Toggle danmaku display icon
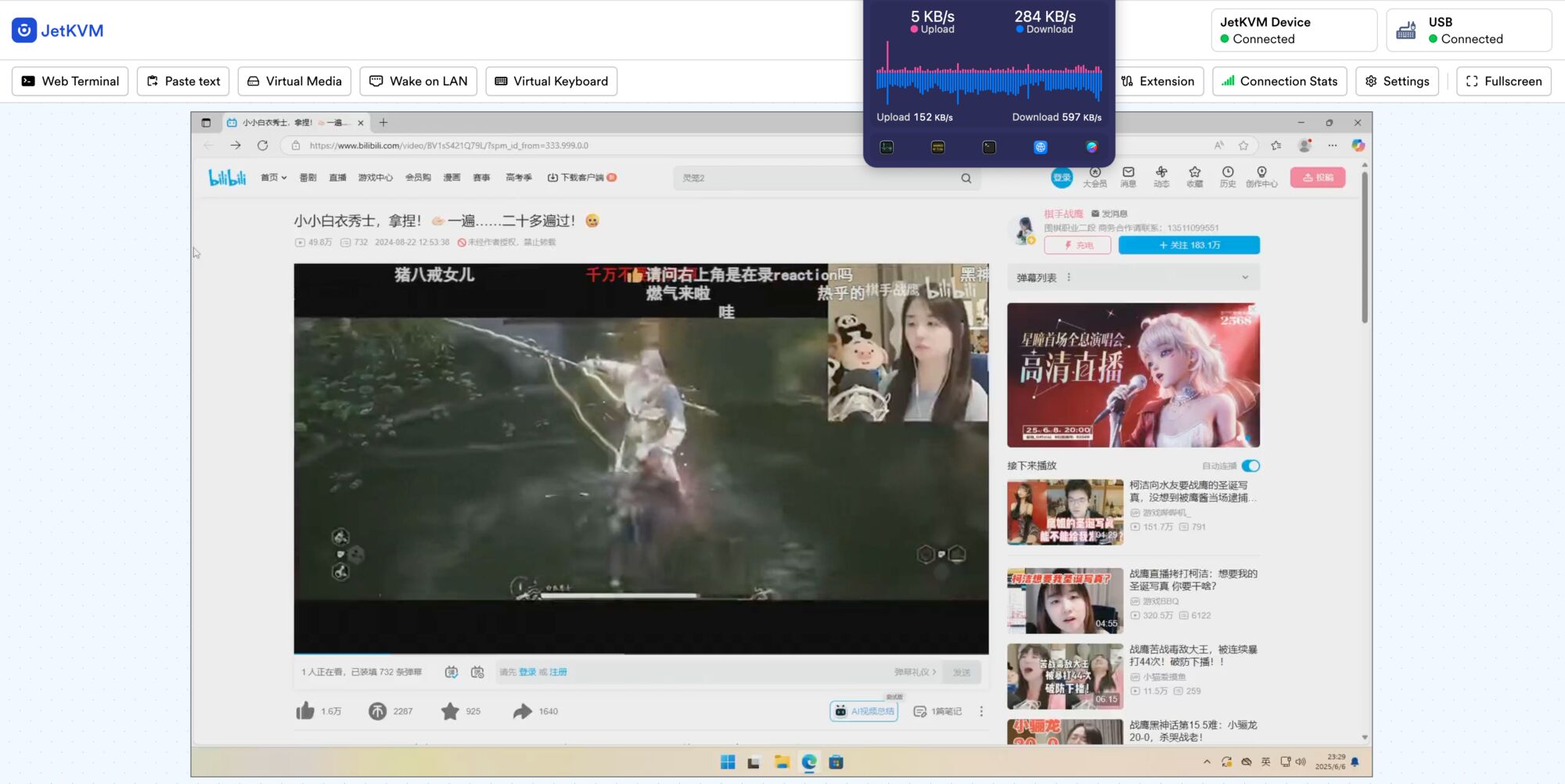This screenshot has height=784, width=1565. click(x=451, y=672)
